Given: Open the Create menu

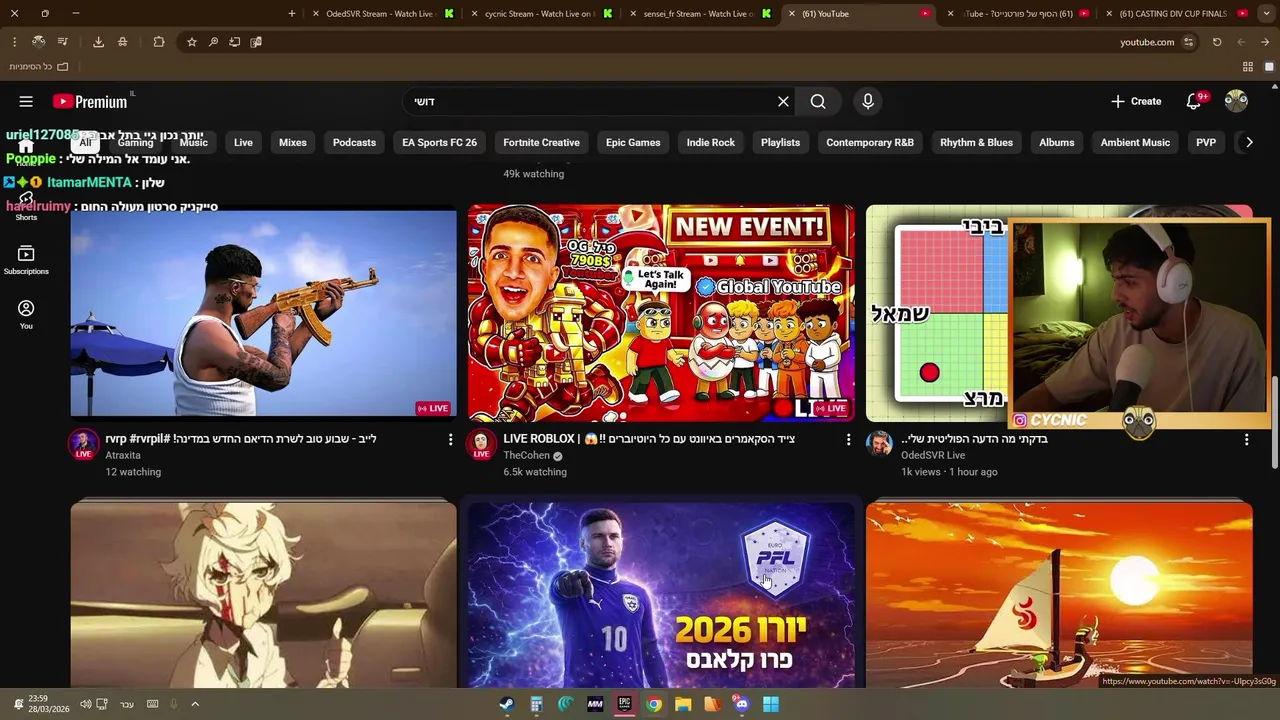Looking at the screenshot, I should (x=1136, y=101).
